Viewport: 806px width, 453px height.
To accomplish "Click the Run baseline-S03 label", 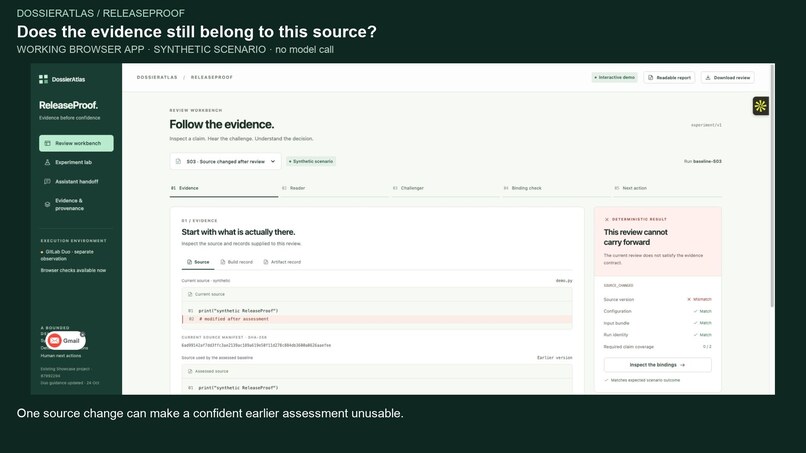I will point(703,161).
